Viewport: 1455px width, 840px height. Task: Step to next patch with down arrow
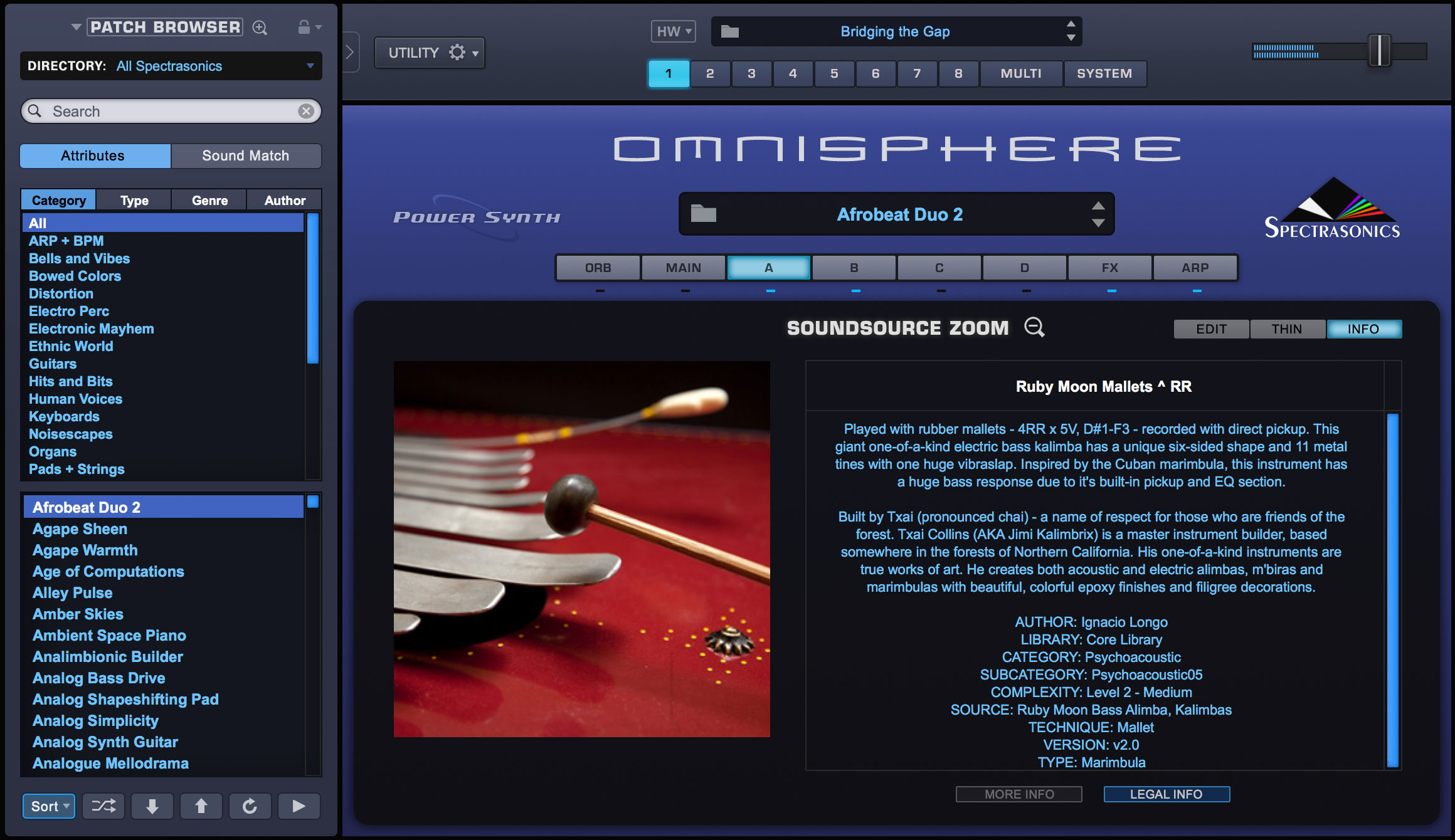[x=152, y=806]
